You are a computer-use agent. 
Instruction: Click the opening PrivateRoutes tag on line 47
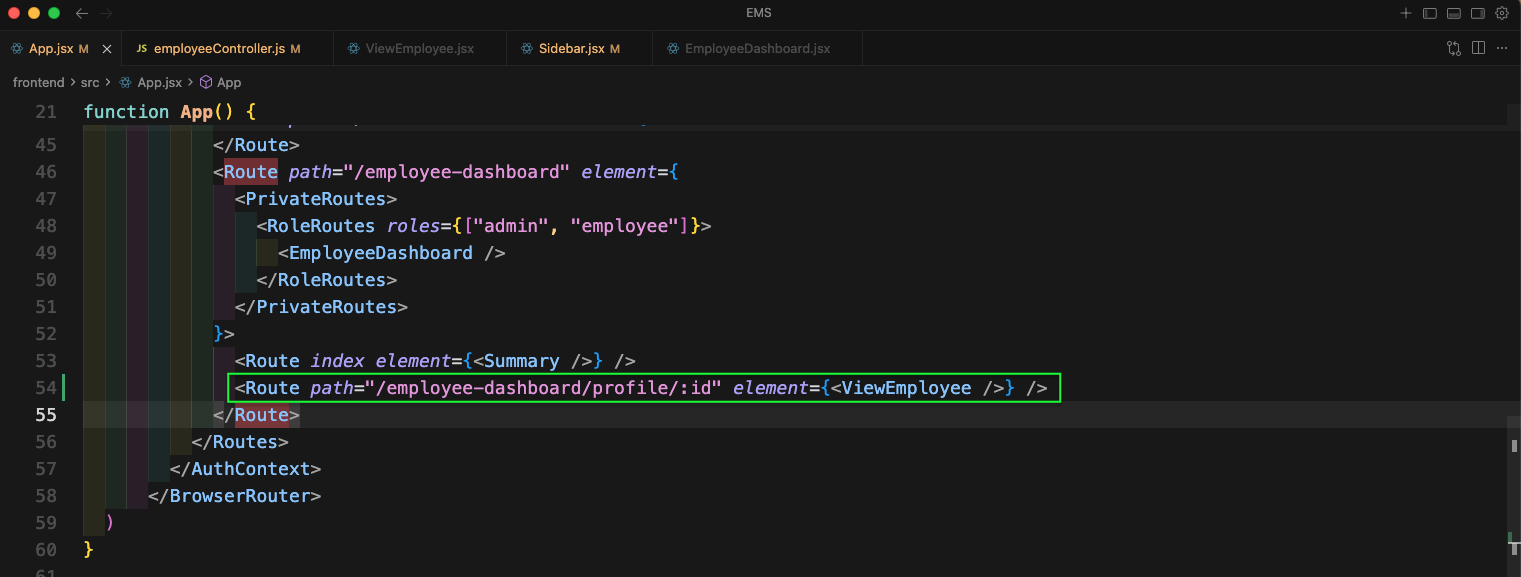click(x=316, y=199)
